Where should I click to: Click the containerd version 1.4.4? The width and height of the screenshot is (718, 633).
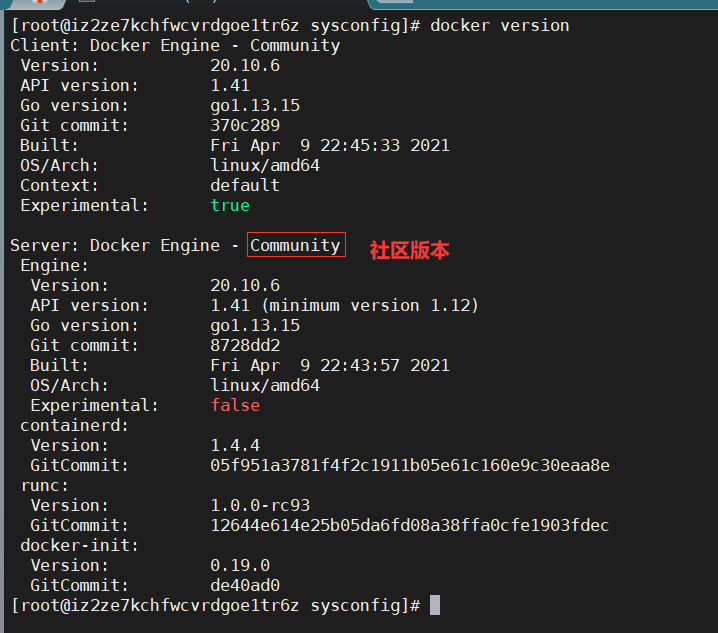(x=235, y=445)
